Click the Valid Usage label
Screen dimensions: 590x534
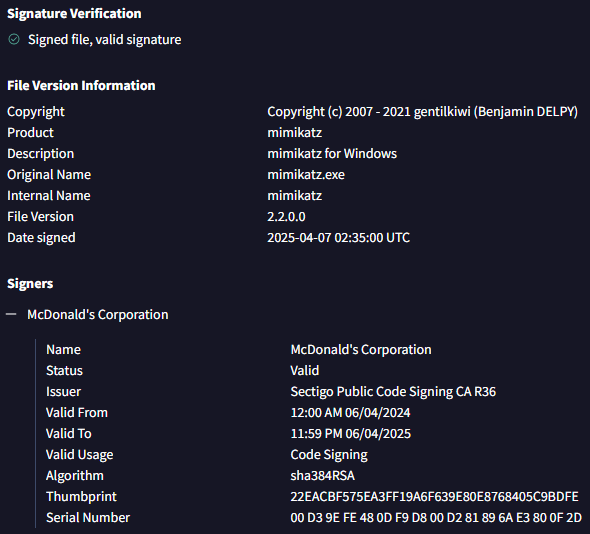pos(80,455)
